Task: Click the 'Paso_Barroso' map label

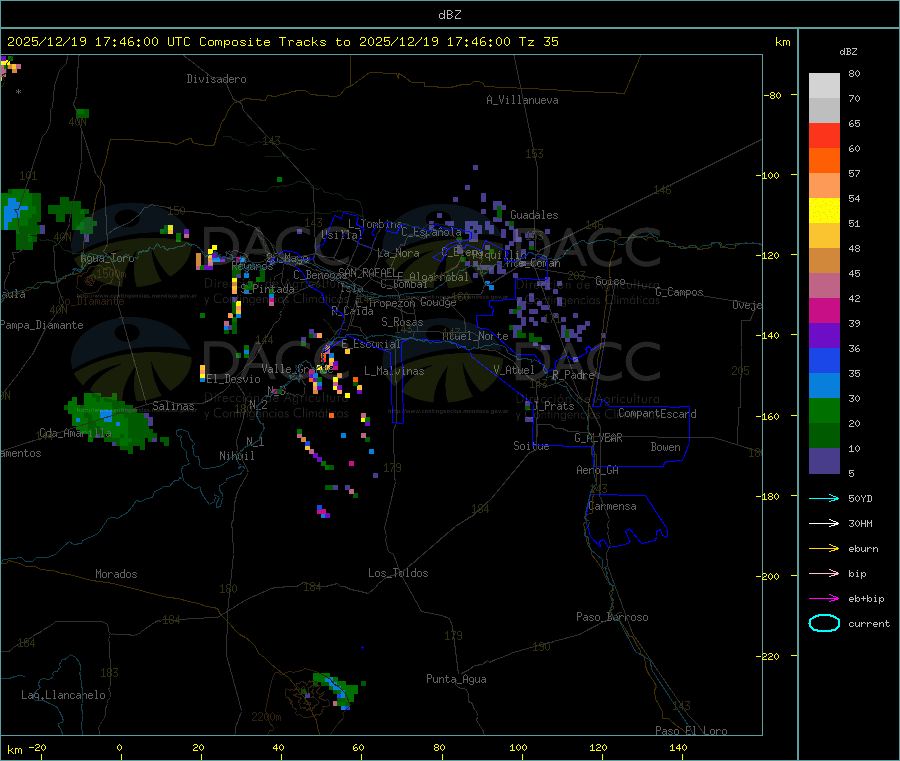Action: [612, 617]
